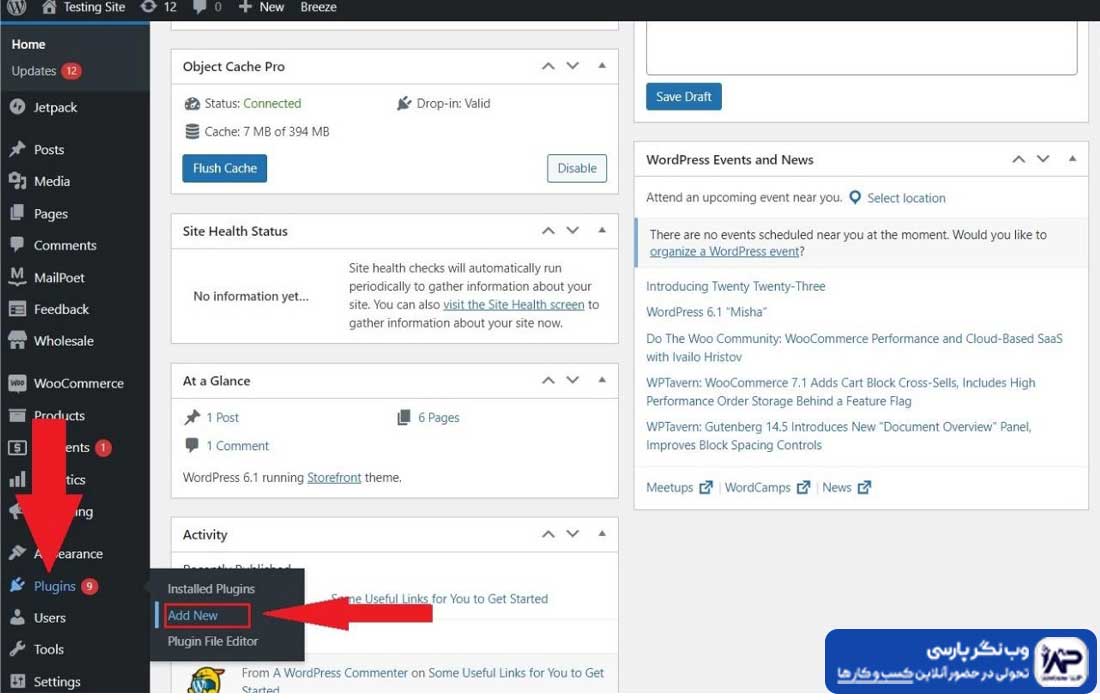This screenshot has height=700, width=1100.
Task: Select Installed Plugins in flyout menu
Action: tap(211, 589)
